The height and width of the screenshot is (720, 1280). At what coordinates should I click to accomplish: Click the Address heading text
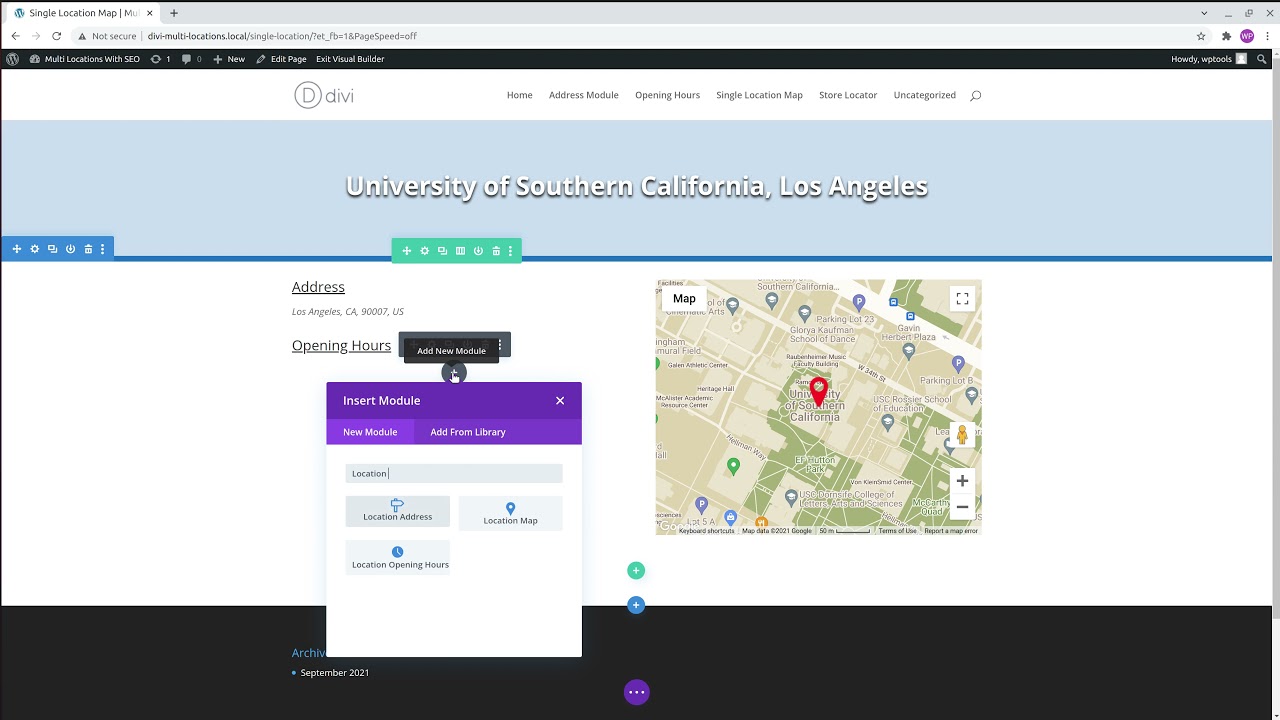[318, 287]
